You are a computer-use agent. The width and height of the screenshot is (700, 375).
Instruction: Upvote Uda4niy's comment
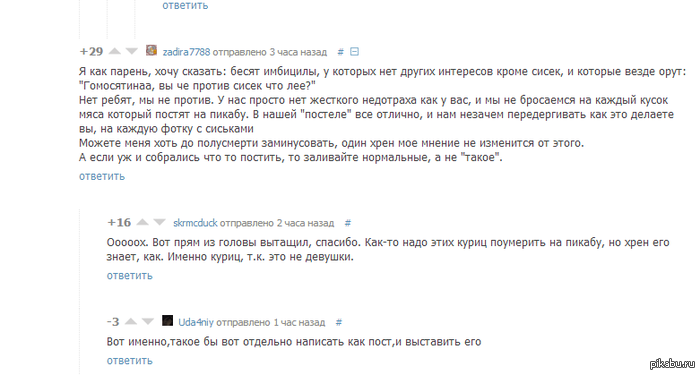[x=131, y=321]
